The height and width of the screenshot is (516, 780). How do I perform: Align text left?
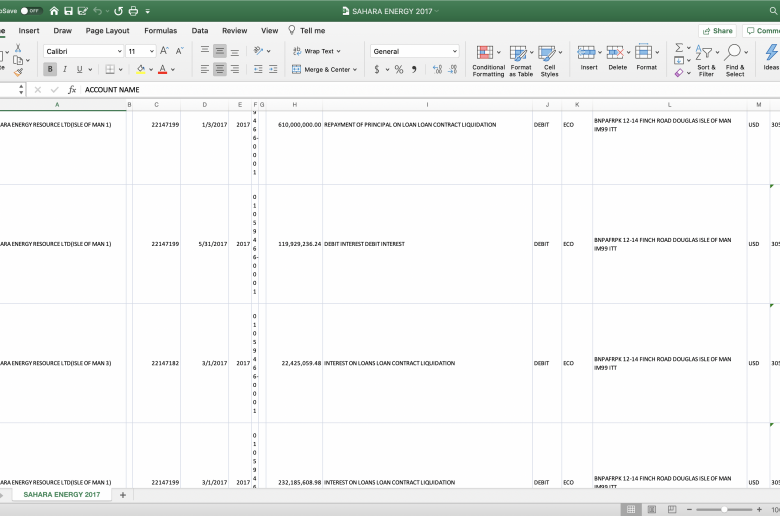coord(204,69)
